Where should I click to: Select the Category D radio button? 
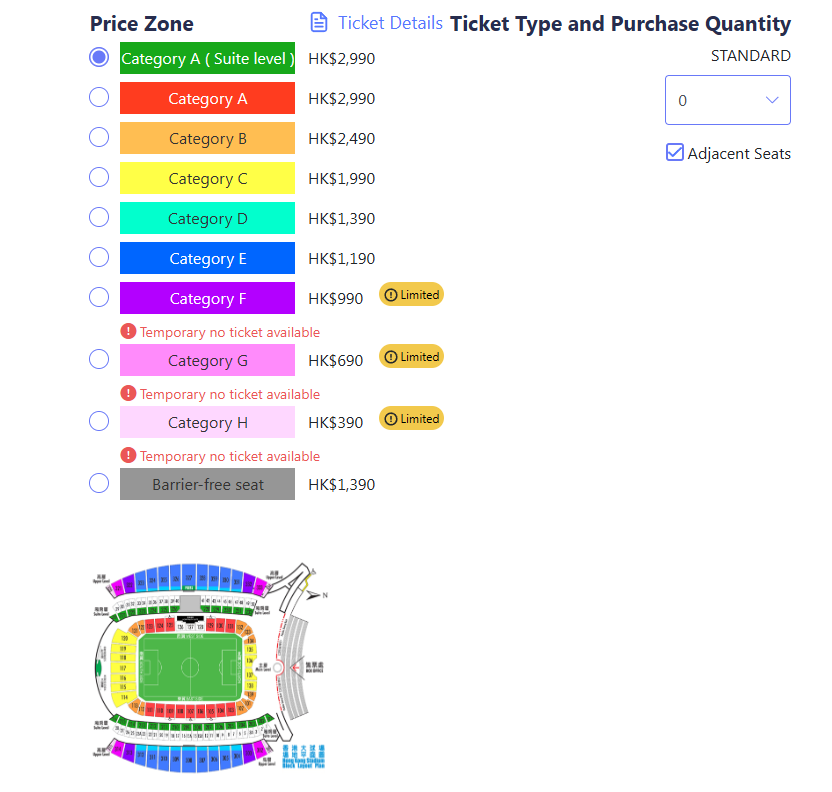coord(99,217)
